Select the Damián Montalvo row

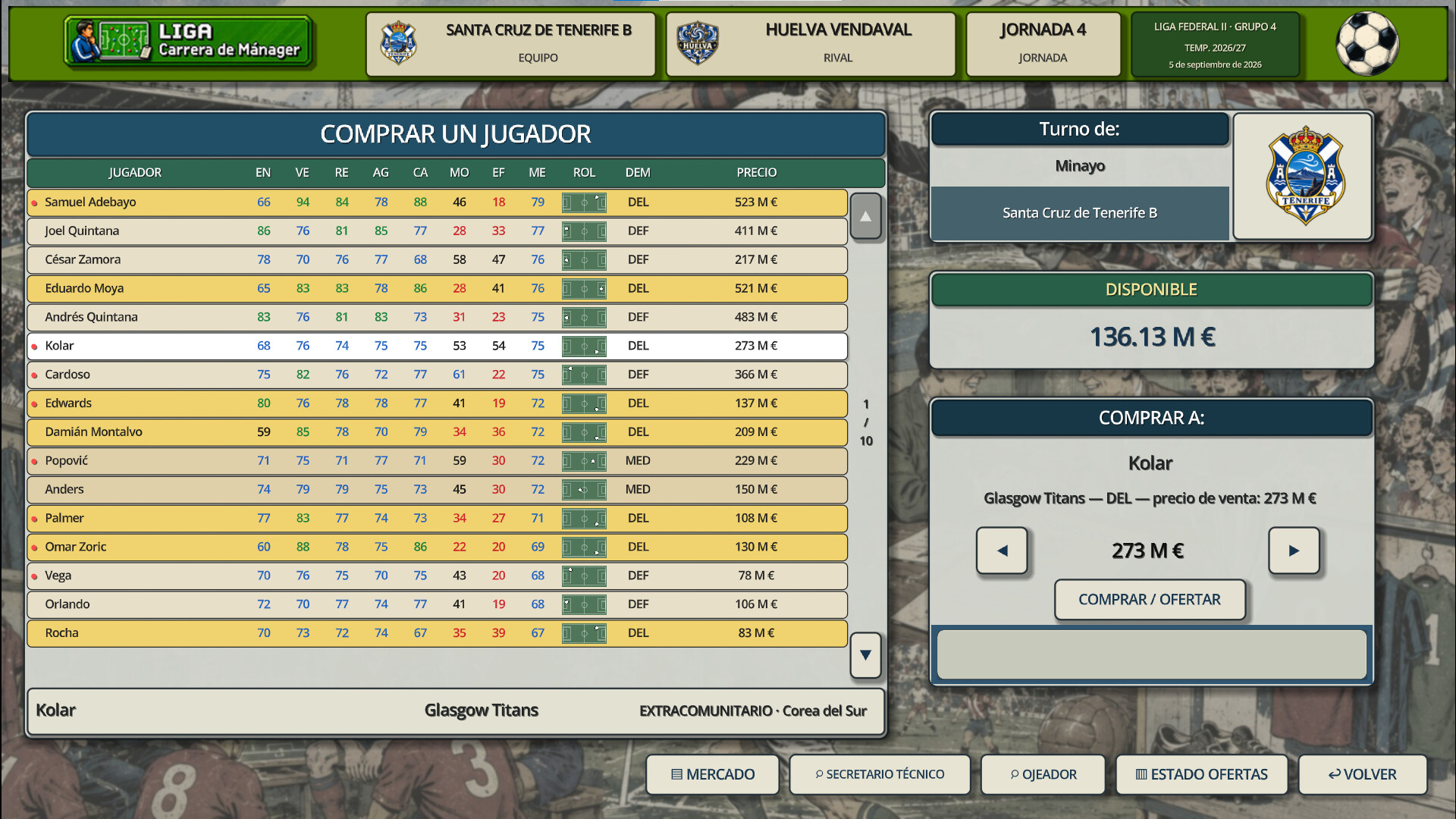tap(437, 432)
